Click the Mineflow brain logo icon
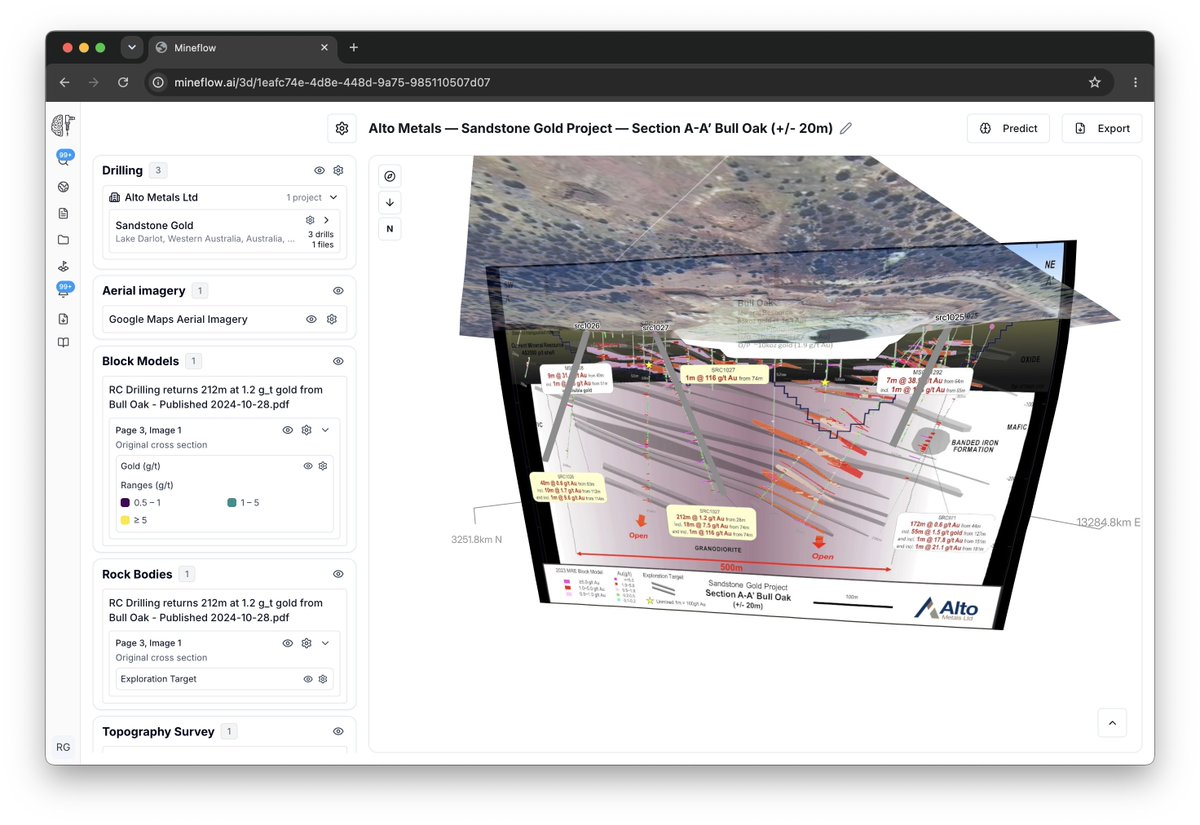The height and width of the screenshot is (825, 1200). 63,125
